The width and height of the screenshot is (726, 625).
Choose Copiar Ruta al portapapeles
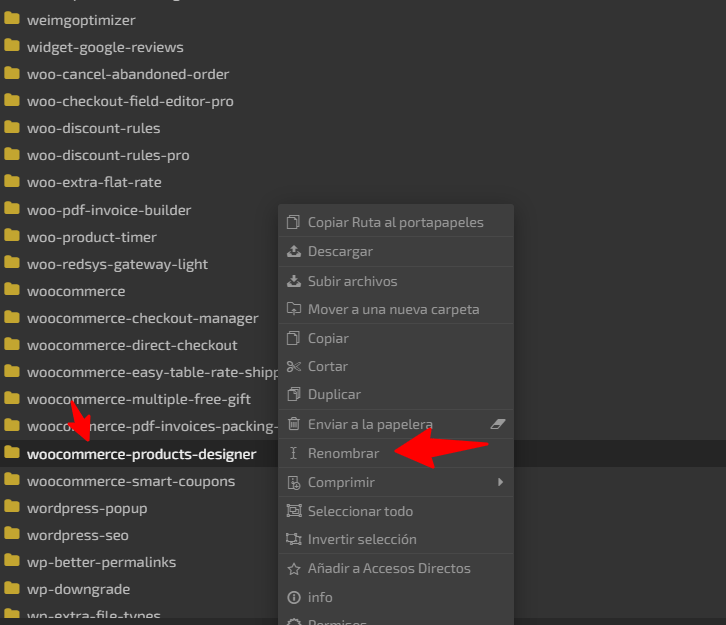point(396,222)
